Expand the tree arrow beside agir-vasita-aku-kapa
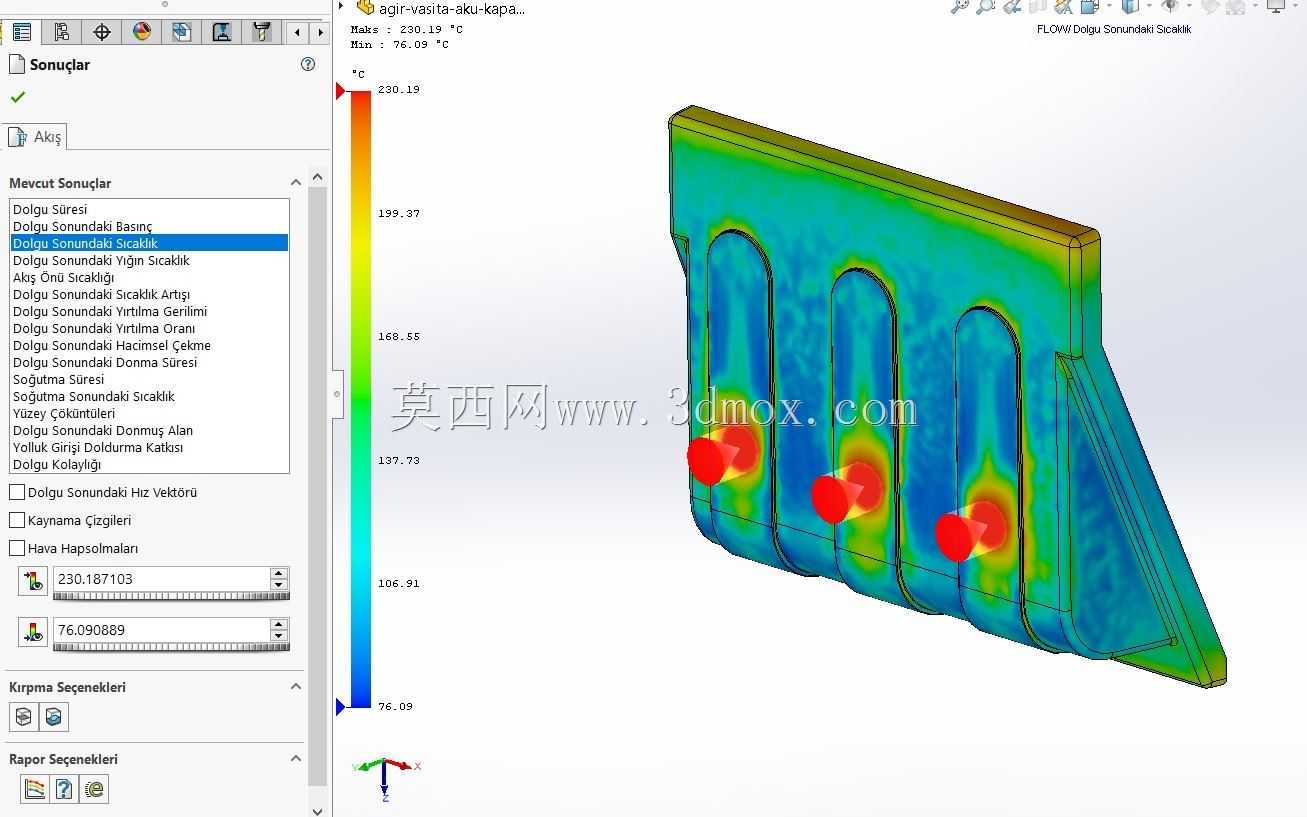Image resolution: width=1307 pixels, height=817 pixels. coord(341,6)
